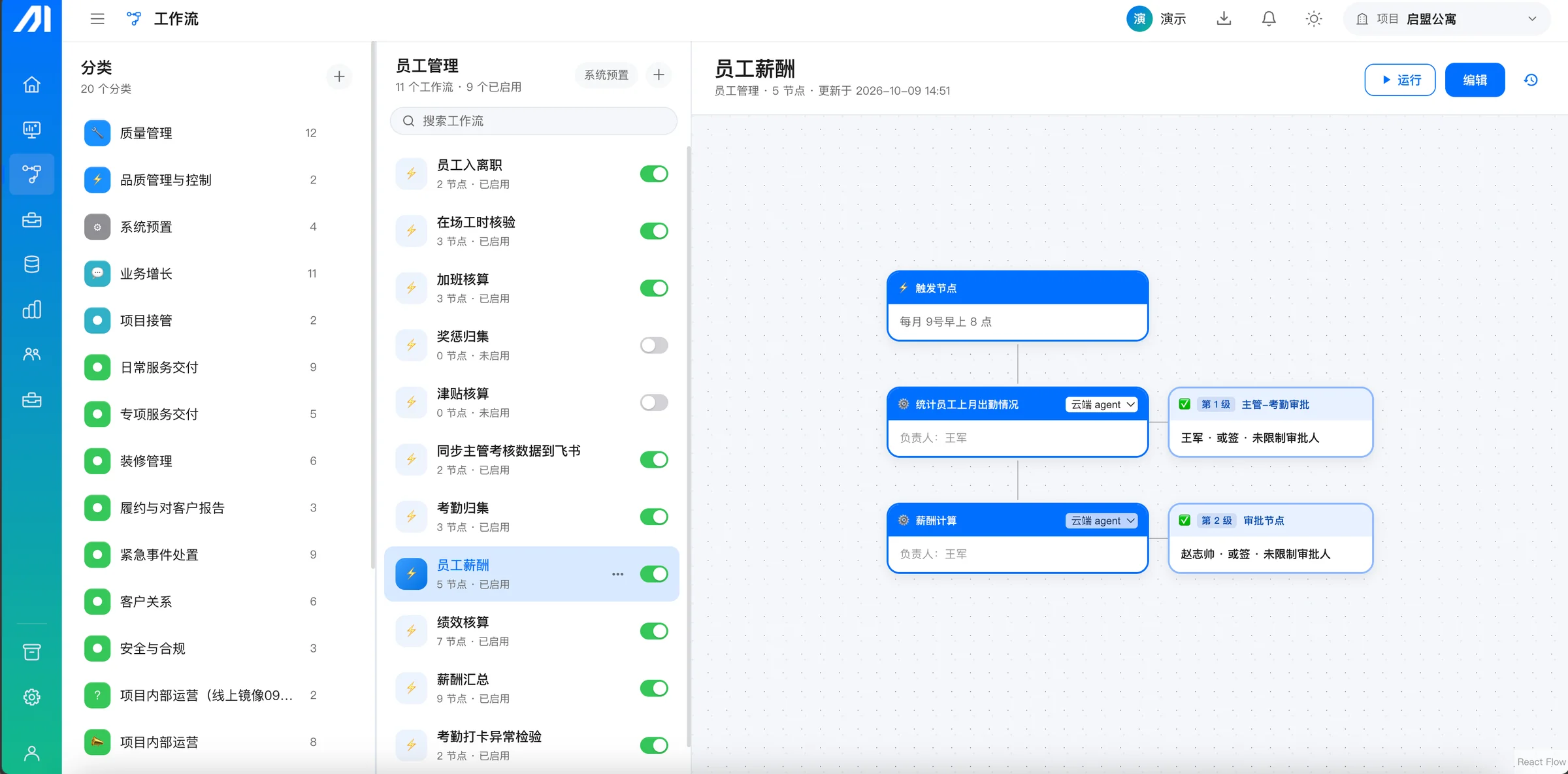The height and width of the screenshot is (774, 1568).
Task: Open the home icon in sidebar
Action: (x=31, y=84)
